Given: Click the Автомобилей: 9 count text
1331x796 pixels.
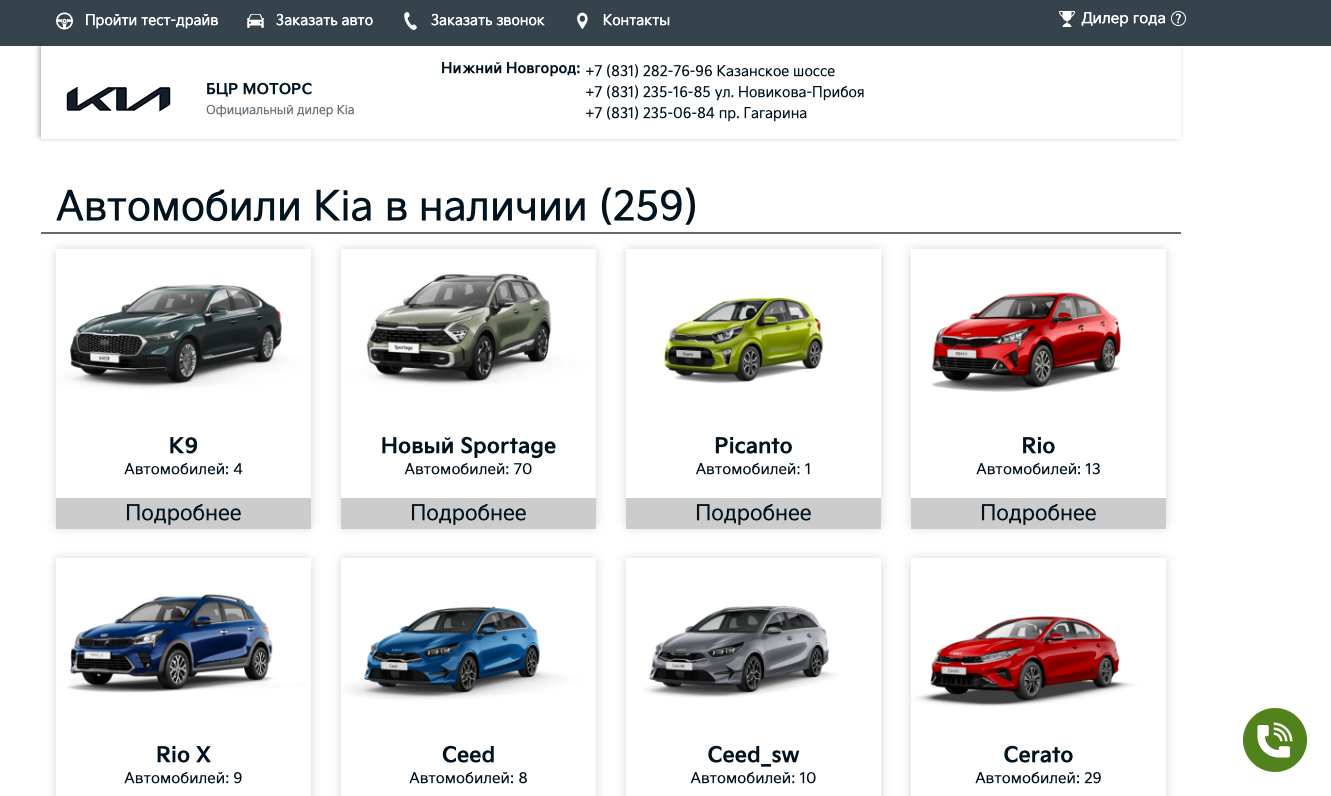Looking at the screenshot, I should [x=183, y=778].
